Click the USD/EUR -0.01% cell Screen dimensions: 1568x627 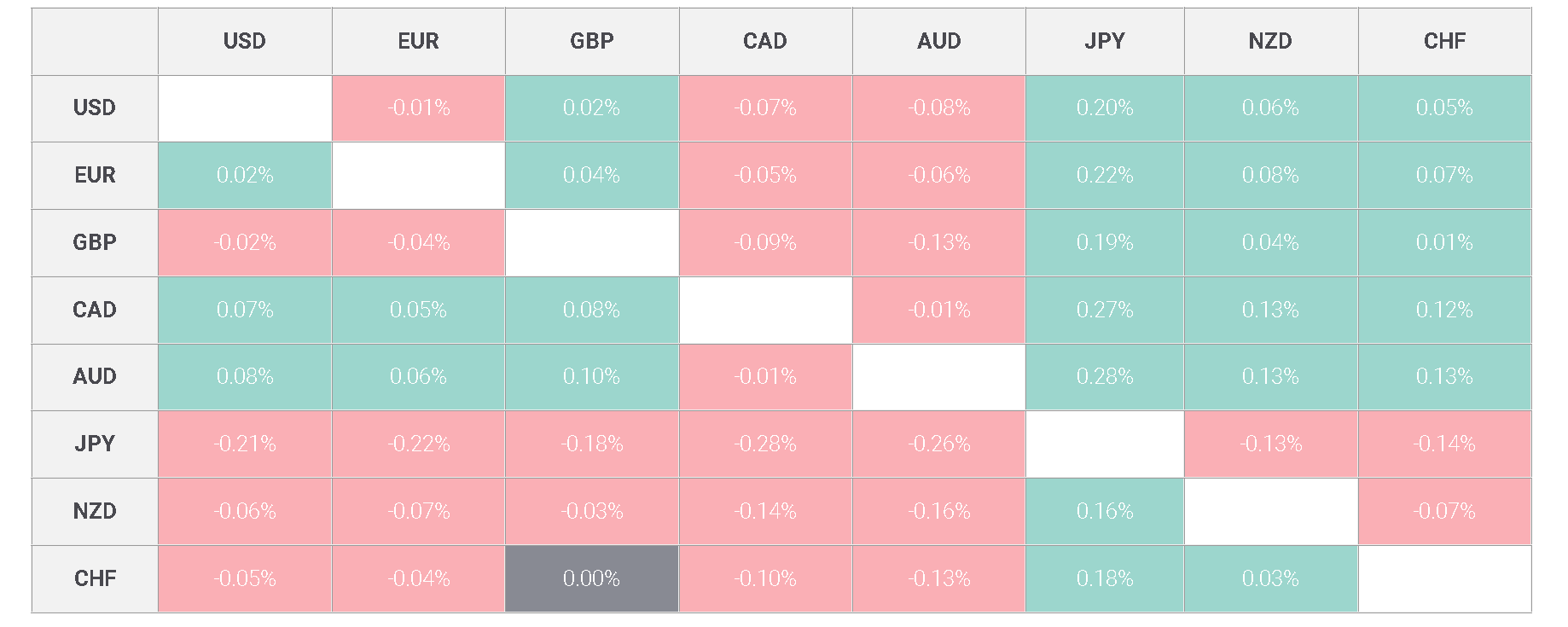[418, 108]
